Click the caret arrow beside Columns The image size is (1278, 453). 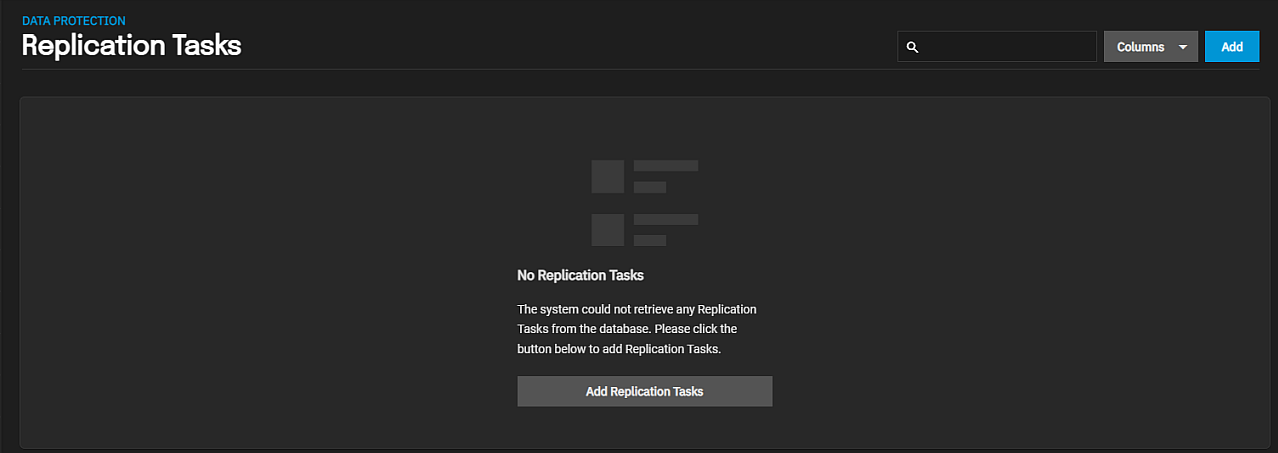(x=1183, y=47)
